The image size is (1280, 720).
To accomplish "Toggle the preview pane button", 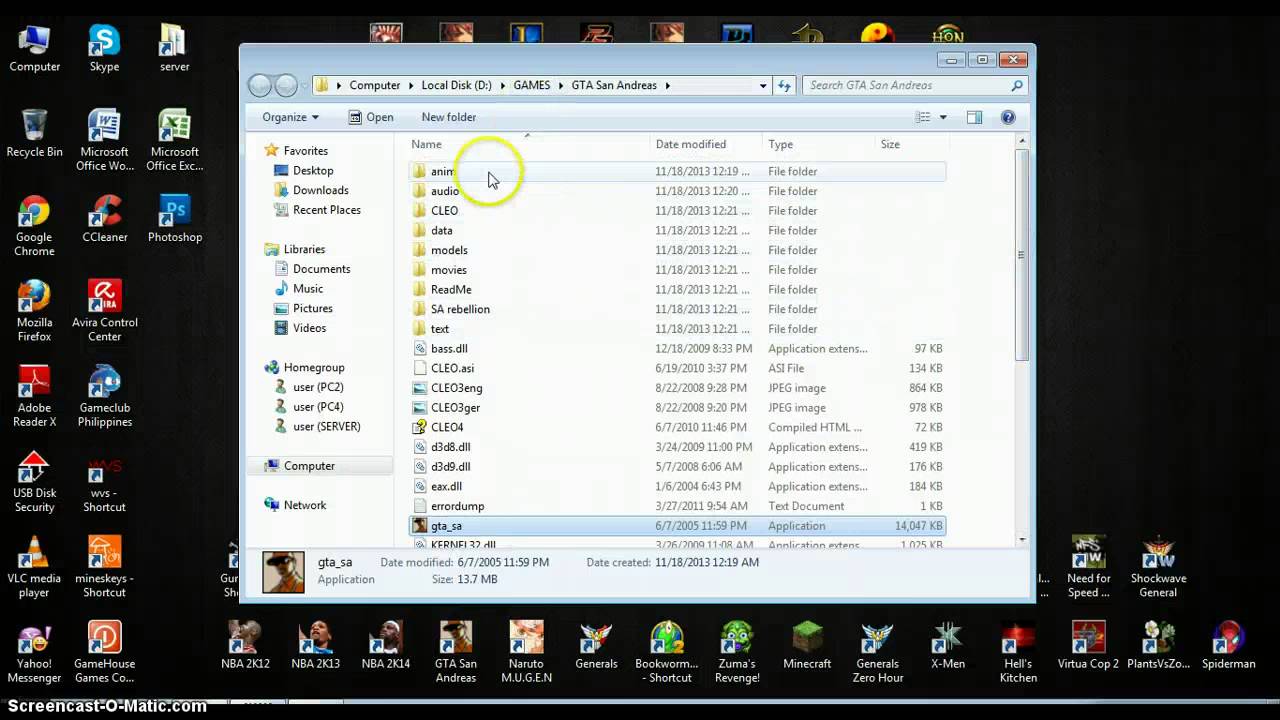I will 974,117.
